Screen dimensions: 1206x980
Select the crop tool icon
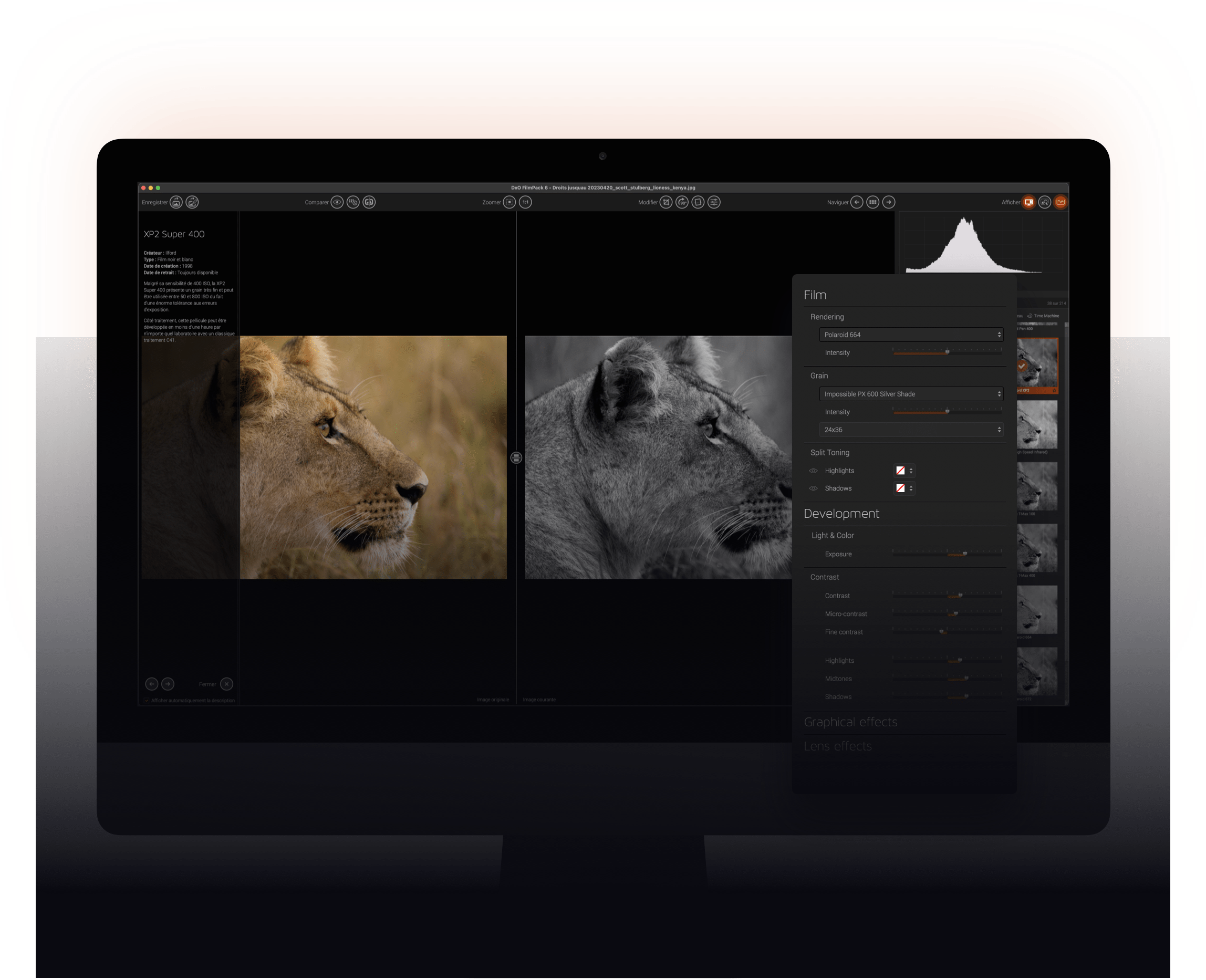[x=666, y=202]
